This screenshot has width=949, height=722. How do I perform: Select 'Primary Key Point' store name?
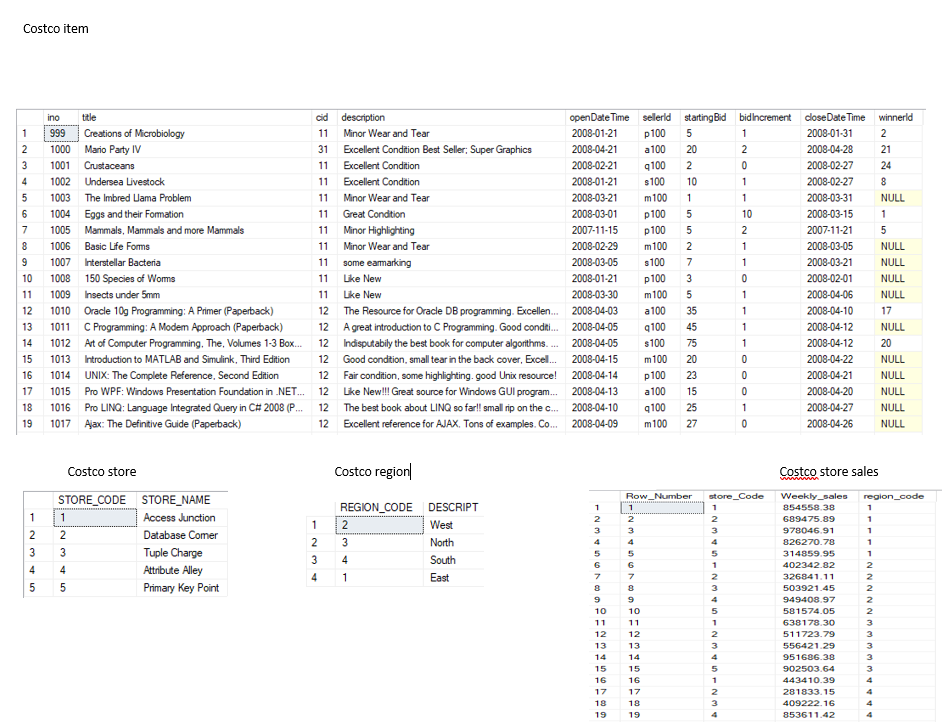point(182,588)
